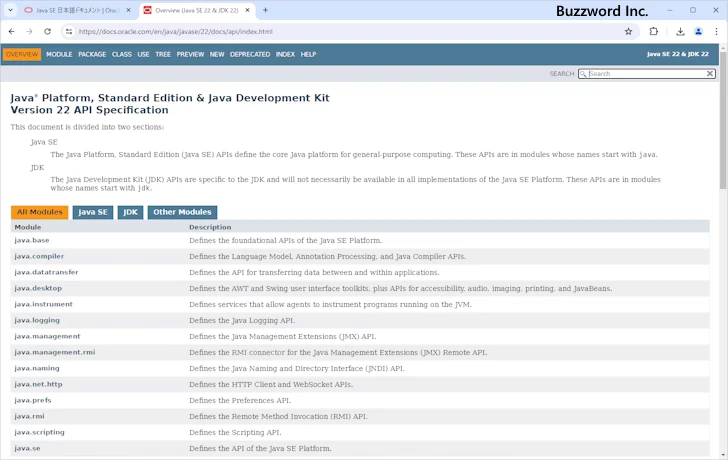The image size is (728, 460).
Task: Click the page's vertical scrollbar thumb
Action: click(x=723, y=122)
